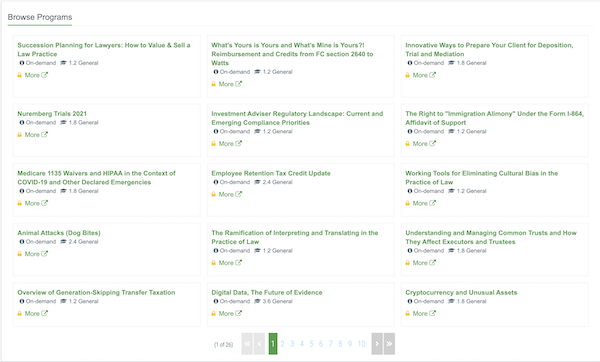The width and height of the screenshot is (600, 362).
Task: Click the lock icon under Cryptocurrency and Unusual Assets
Action: pos(408,313)
